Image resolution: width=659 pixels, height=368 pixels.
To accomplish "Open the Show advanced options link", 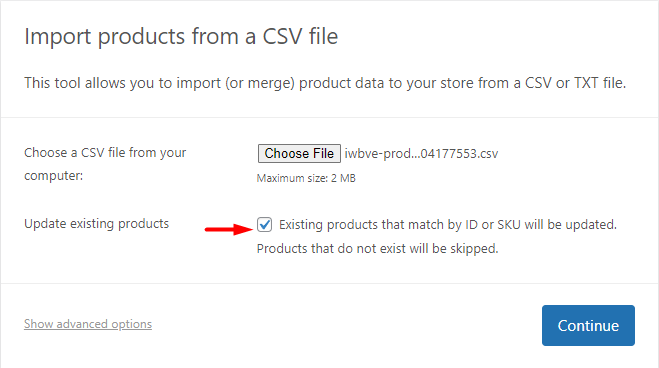I will pos(88,324).
